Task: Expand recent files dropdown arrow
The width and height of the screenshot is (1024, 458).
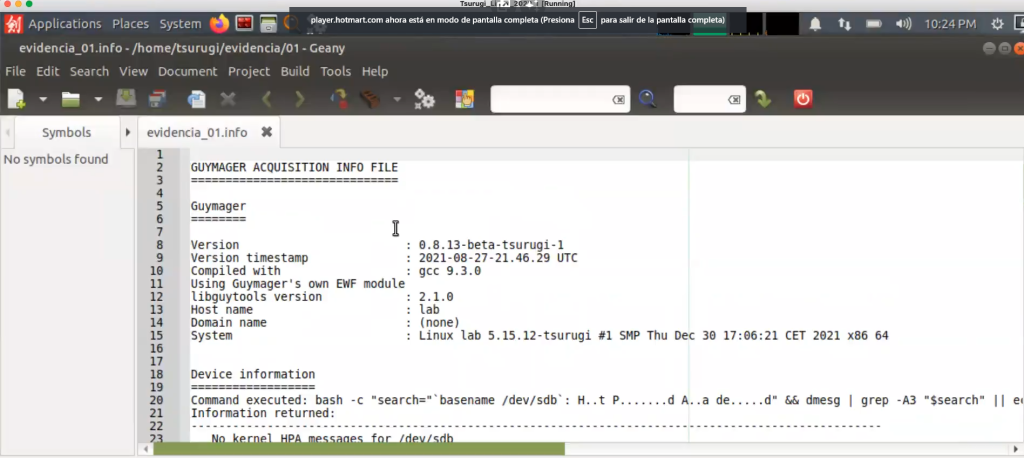Action: tap(98, 99)
